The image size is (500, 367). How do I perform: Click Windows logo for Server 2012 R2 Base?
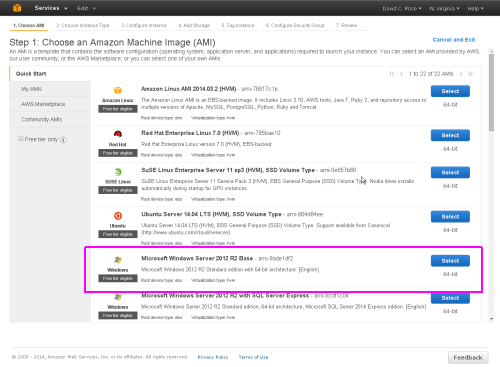[x=118, y=260]
